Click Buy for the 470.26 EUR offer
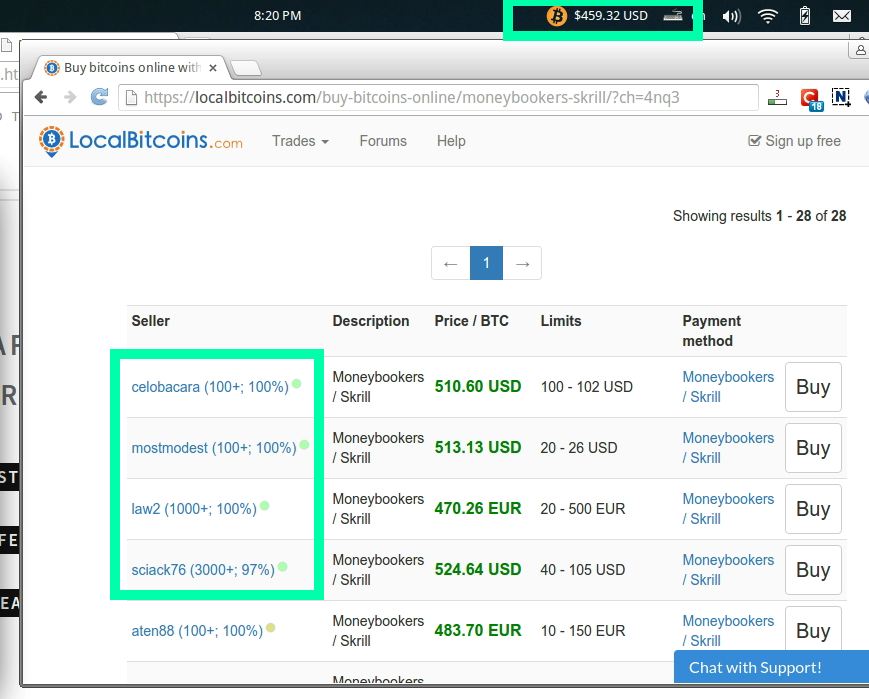The width and height of the screenshot is (869, 699). [x=813, y=509]
